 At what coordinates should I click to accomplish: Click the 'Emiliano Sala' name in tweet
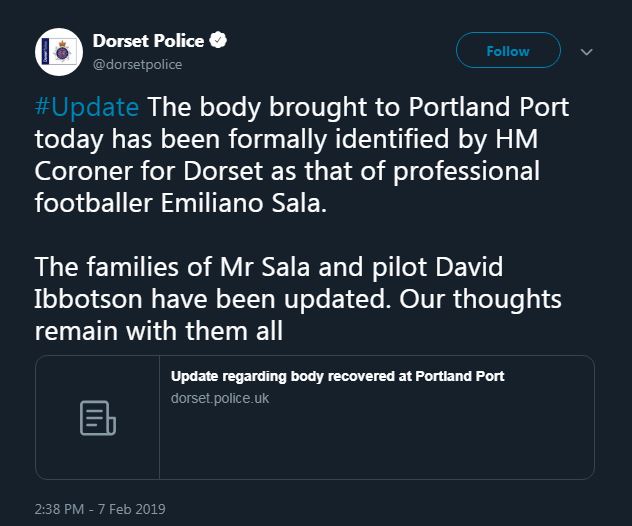point(243,203)
